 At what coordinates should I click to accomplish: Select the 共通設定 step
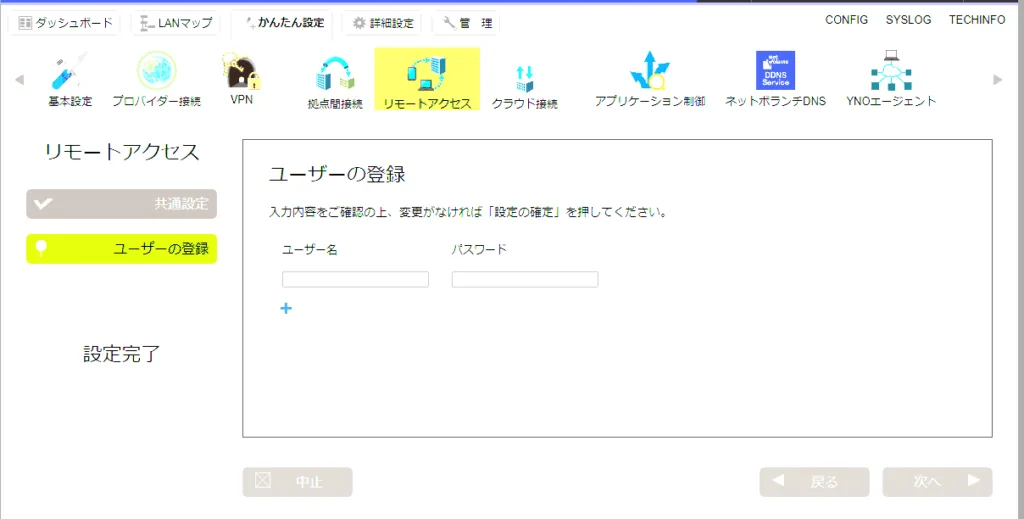point(121,204)
